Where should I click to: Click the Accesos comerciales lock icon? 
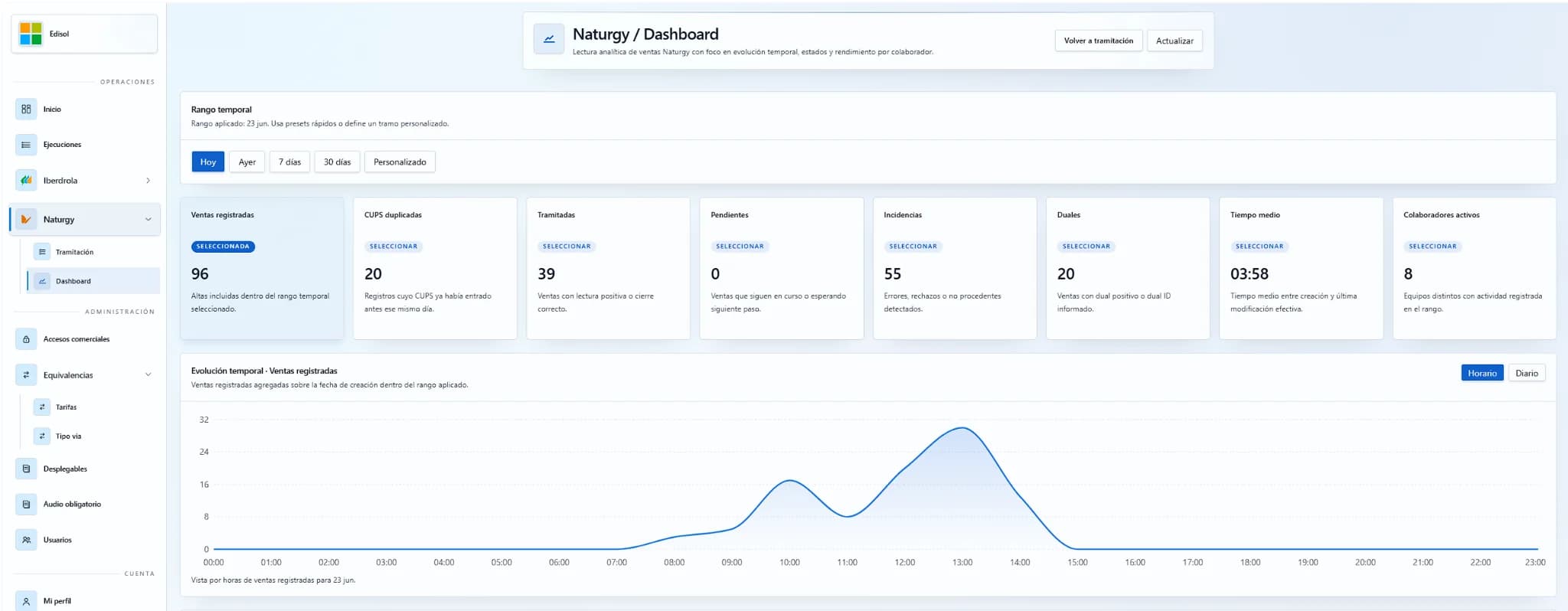pyautogui.click(x=26, y=339)
